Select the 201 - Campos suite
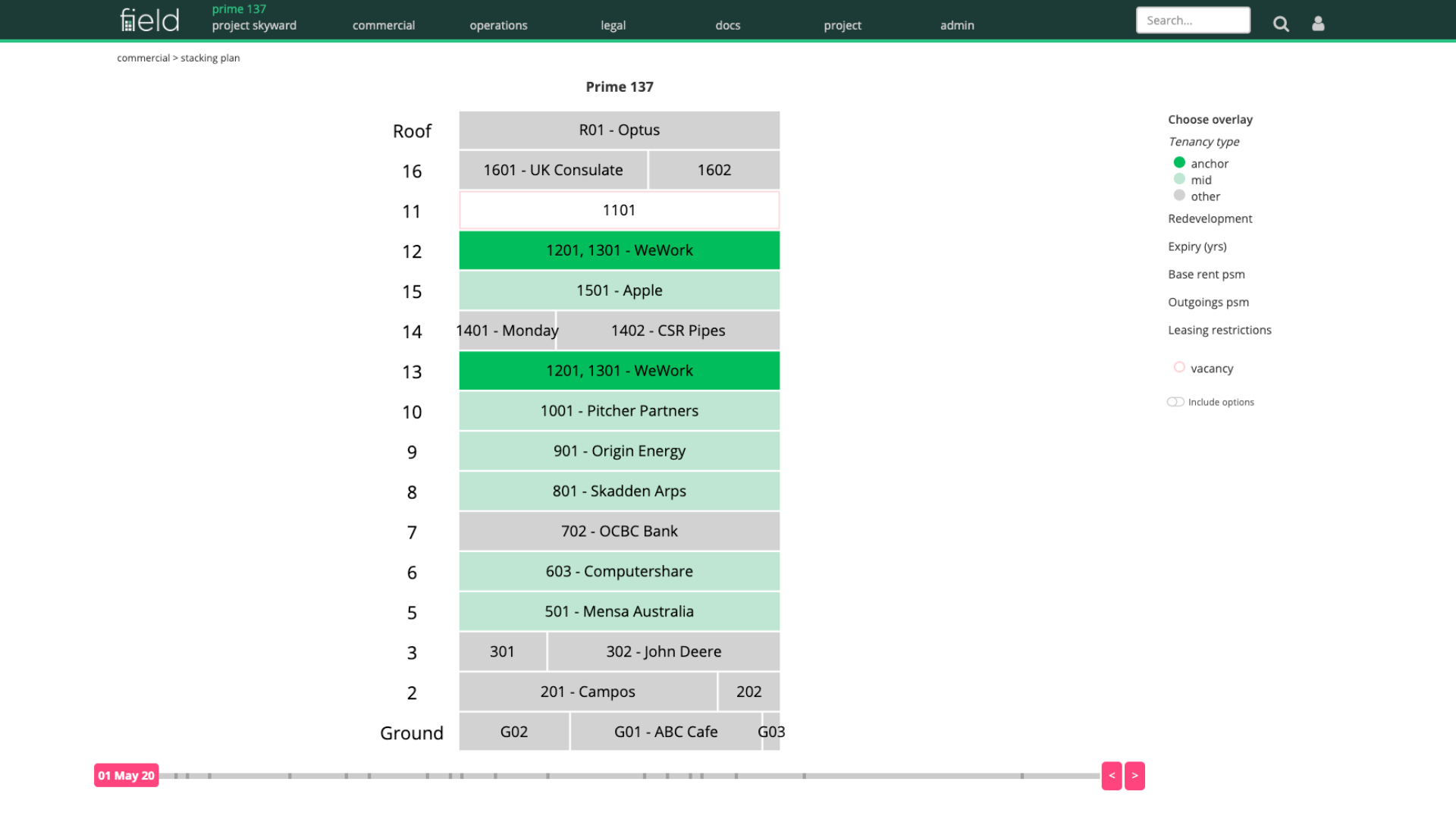The width and height of the screenshot is (1456, 819). pyautogui.click(x=588, y=692)
